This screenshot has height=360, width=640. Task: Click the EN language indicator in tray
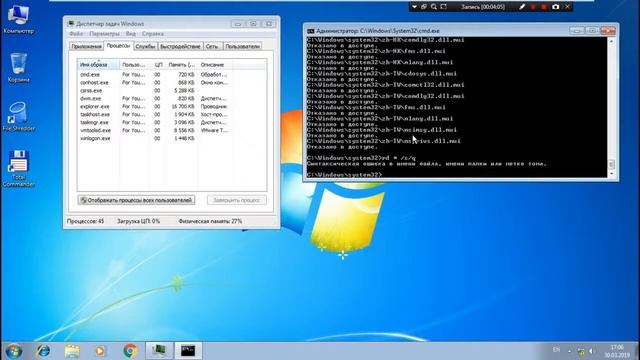click(556, 350)
